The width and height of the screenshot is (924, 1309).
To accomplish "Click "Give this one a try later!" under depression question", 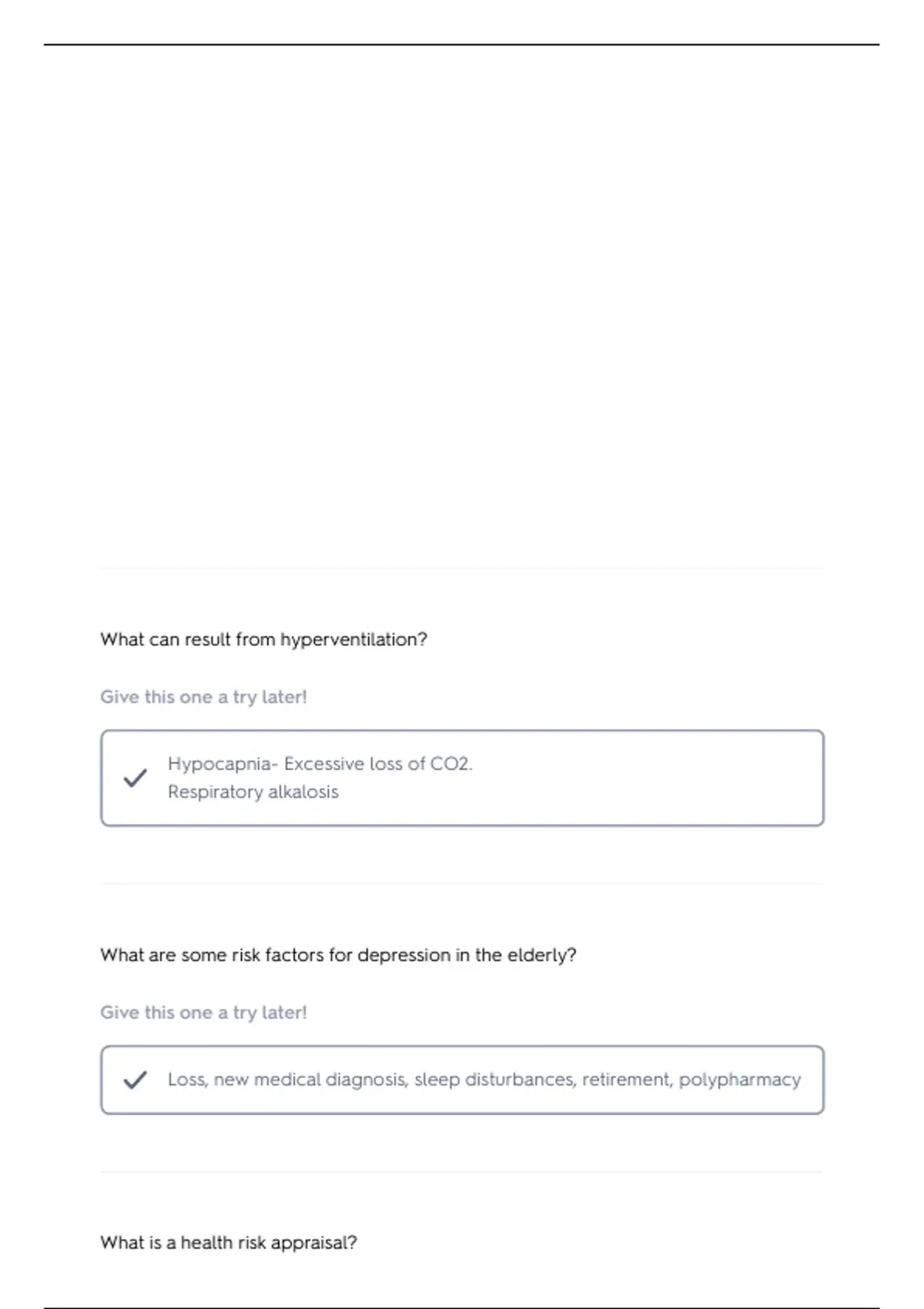I will click(x=203, y=1013).
